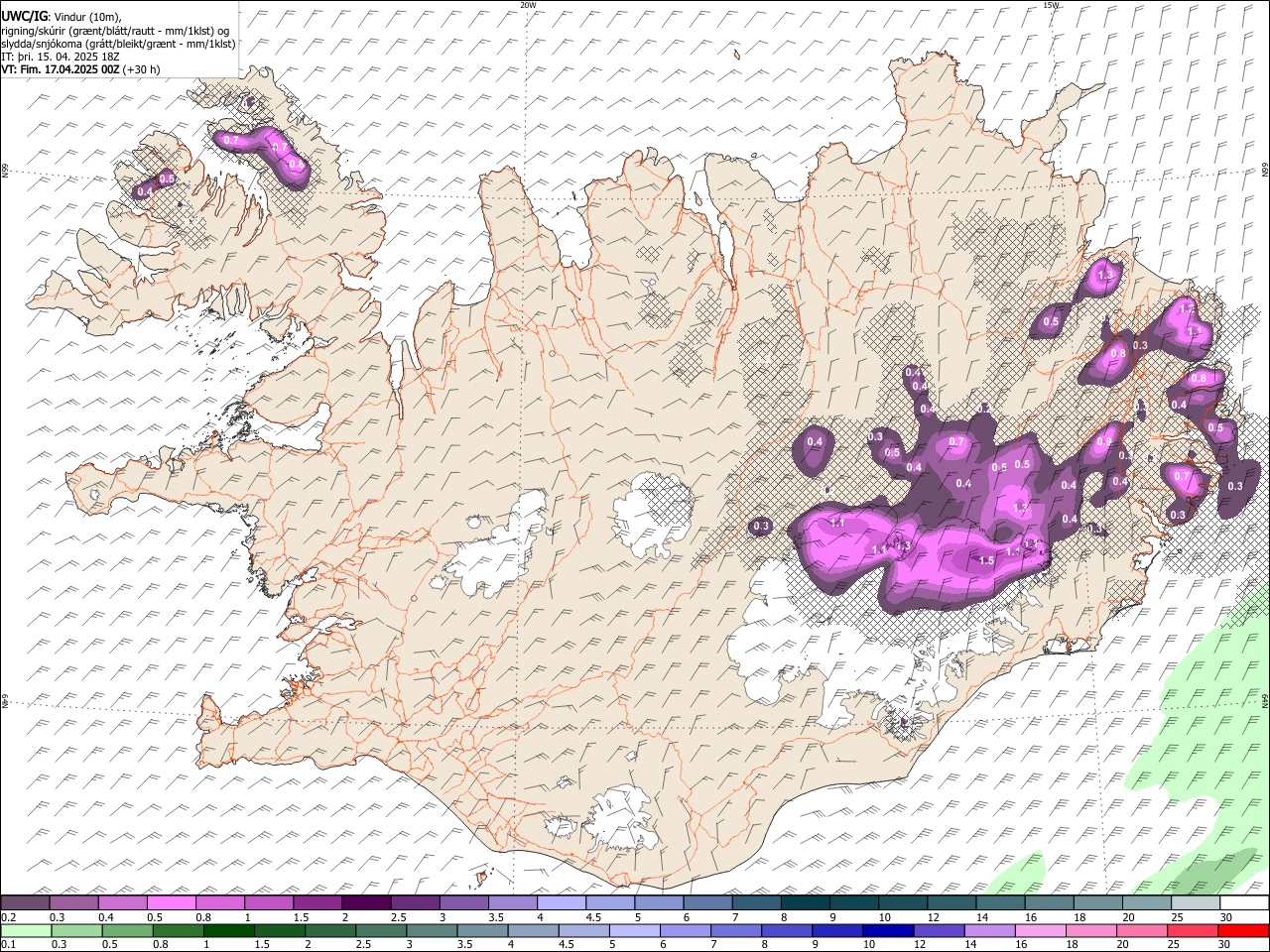
Task: Click the '4.5' label in the top legend row
Action: [593, 917]
